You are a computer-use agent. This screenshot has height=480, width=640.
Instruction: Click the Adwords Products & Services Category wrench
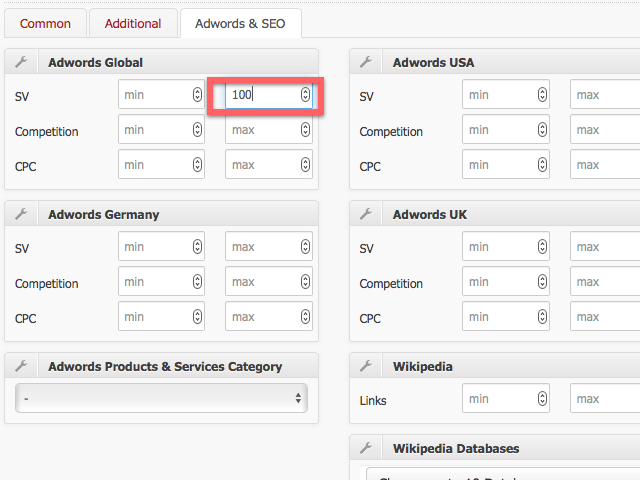coord(21,366)
